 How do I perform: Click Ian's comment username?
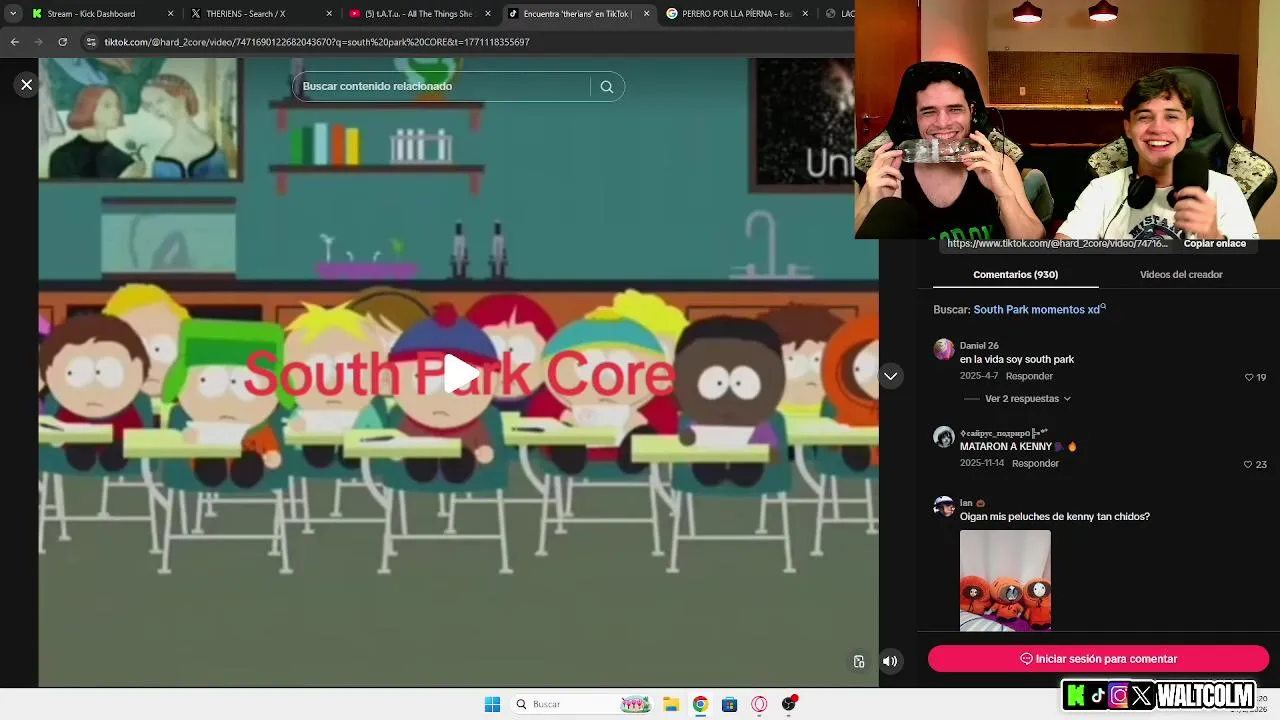click(x=966, y=503)
